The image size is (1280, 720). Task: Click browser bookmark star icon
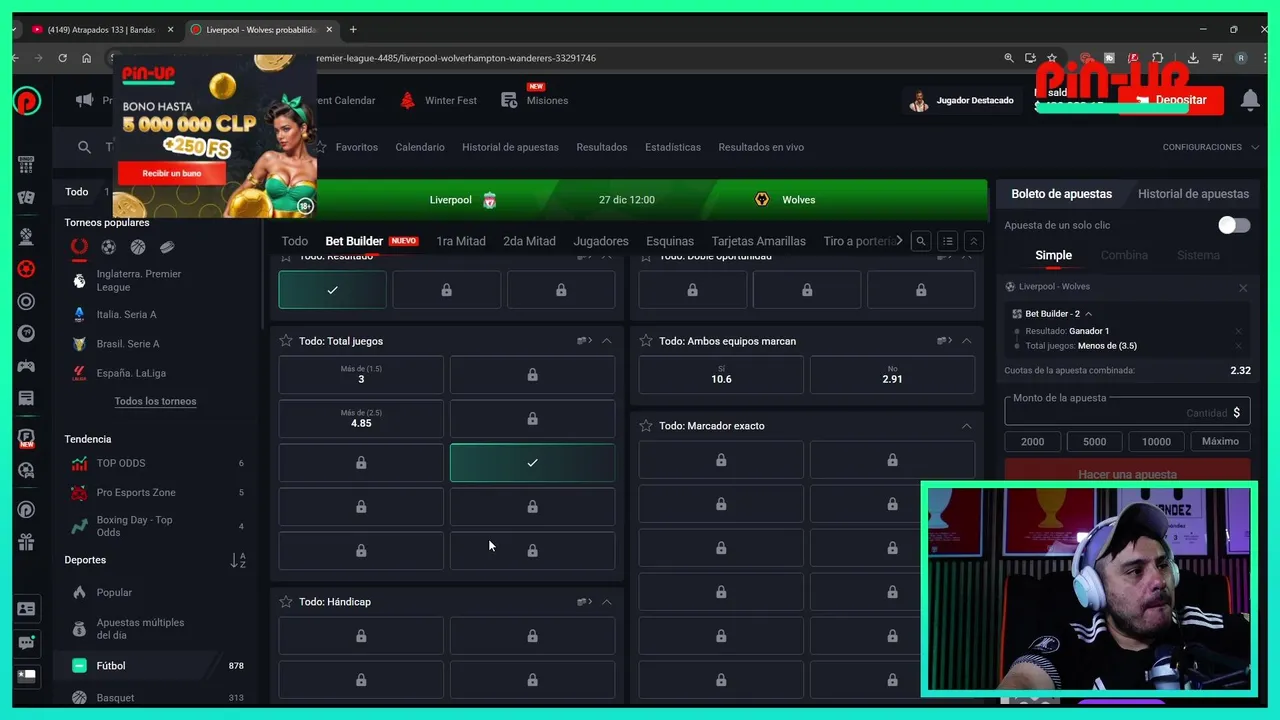tap(1052, 58)
